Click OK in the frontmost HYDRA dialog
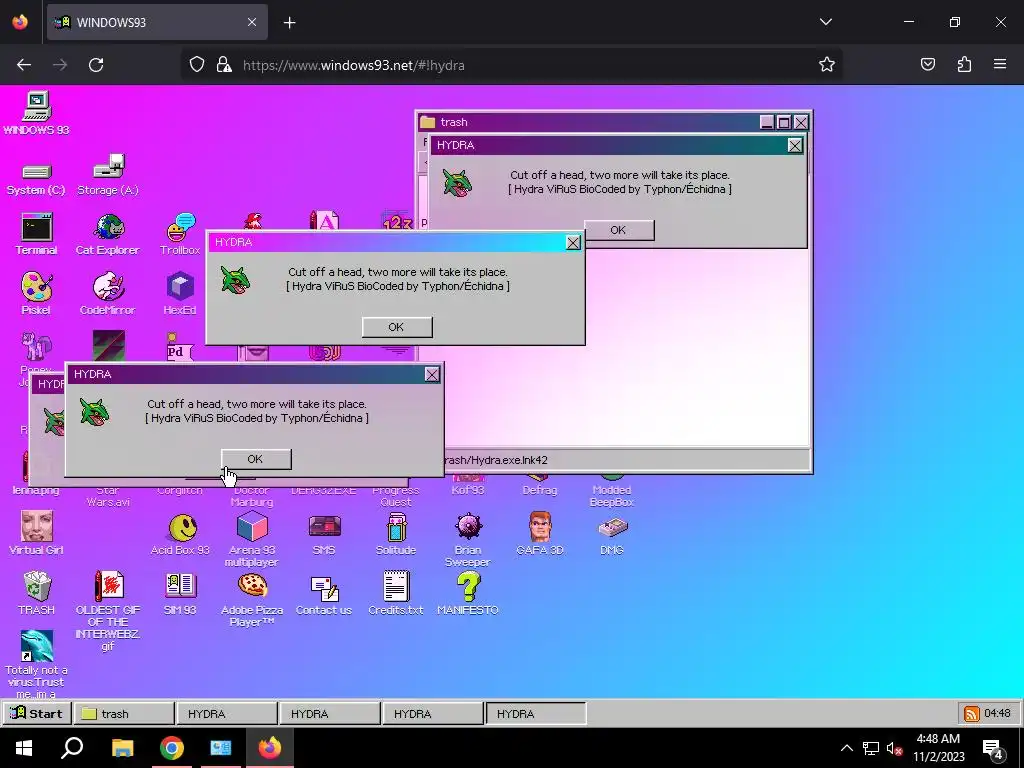 256,459
